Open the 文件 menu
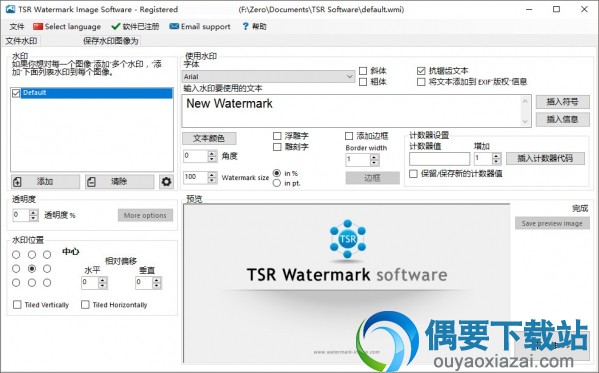Viewport: 599px width, 373px height. 17,26
